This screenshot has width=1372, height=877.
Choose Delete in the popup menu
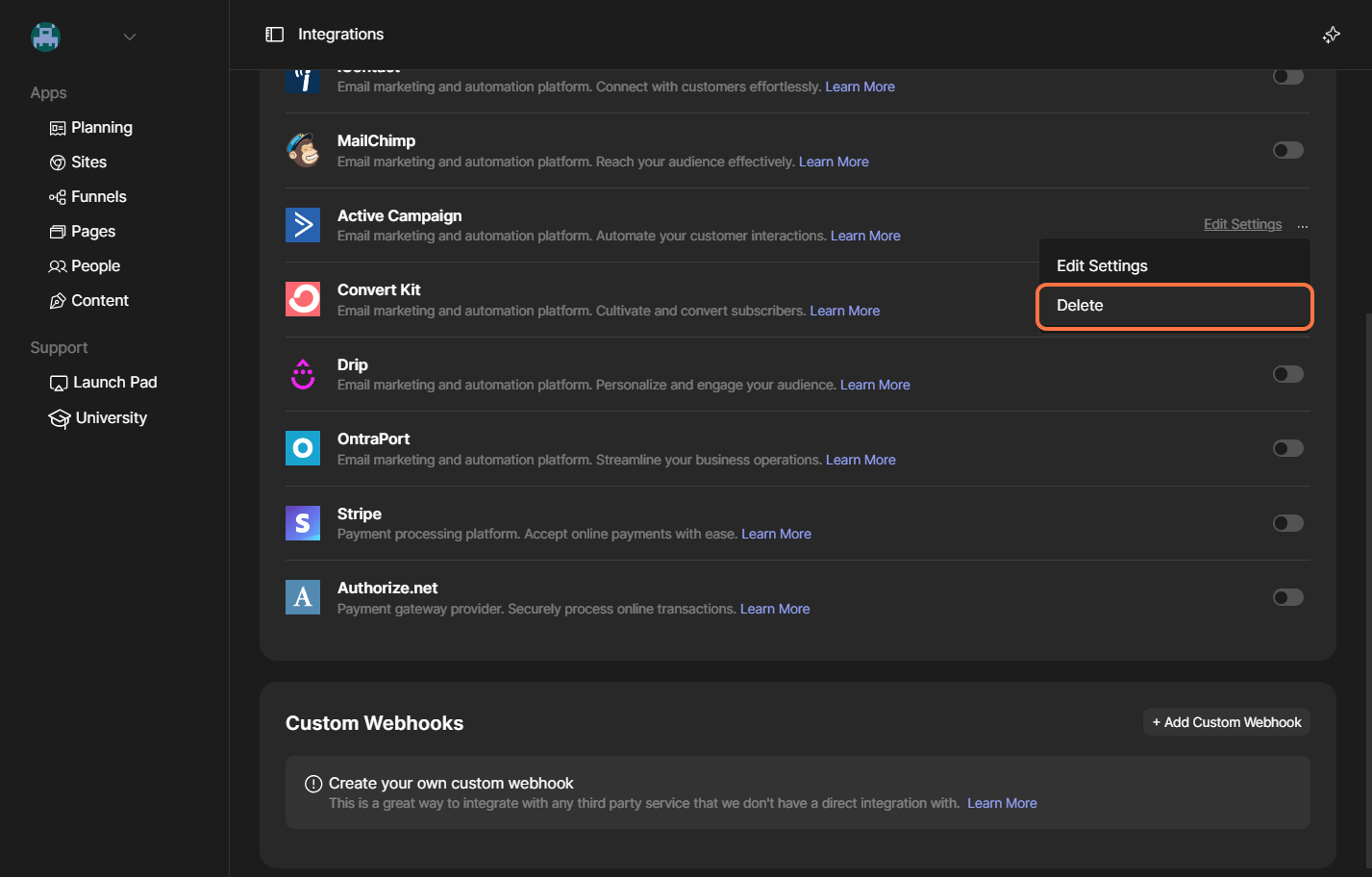(1175, 307)
